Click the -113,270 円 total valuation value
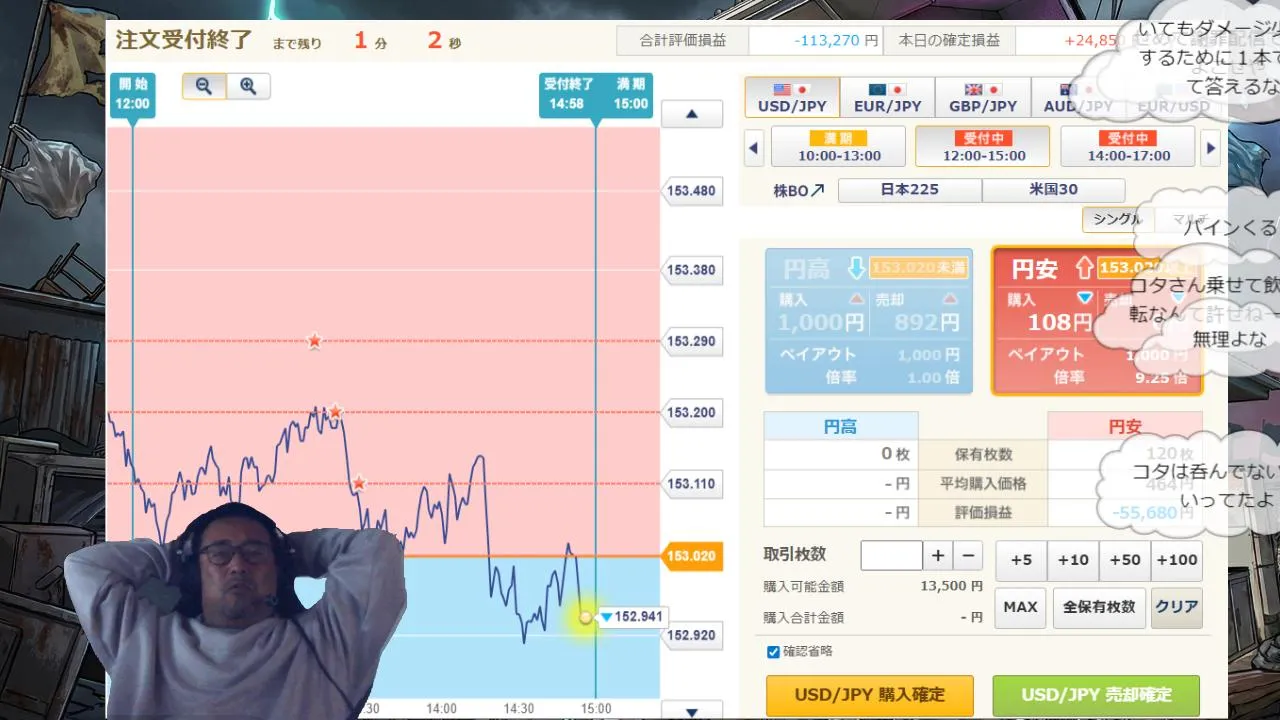The width and height of the screenshot is (1280, 720). coord(836,41)
